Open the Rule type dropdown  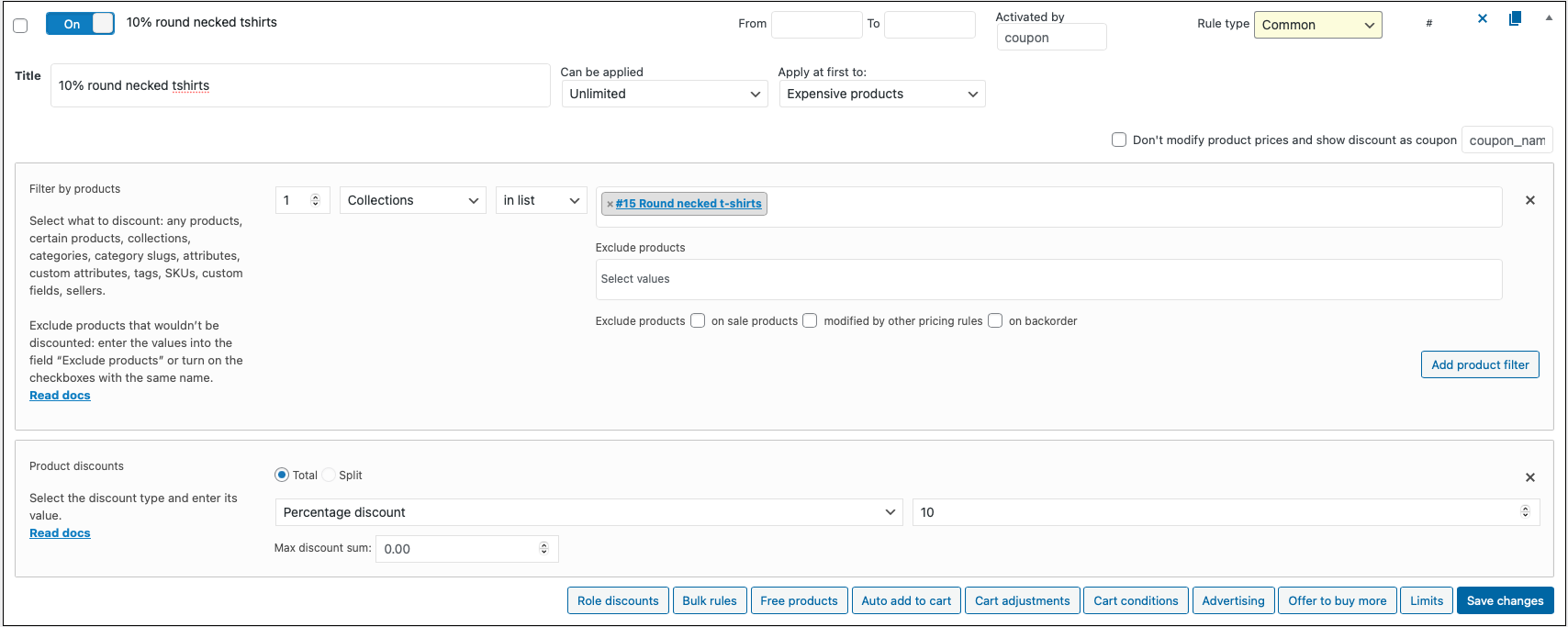[x=1317, y=25]
